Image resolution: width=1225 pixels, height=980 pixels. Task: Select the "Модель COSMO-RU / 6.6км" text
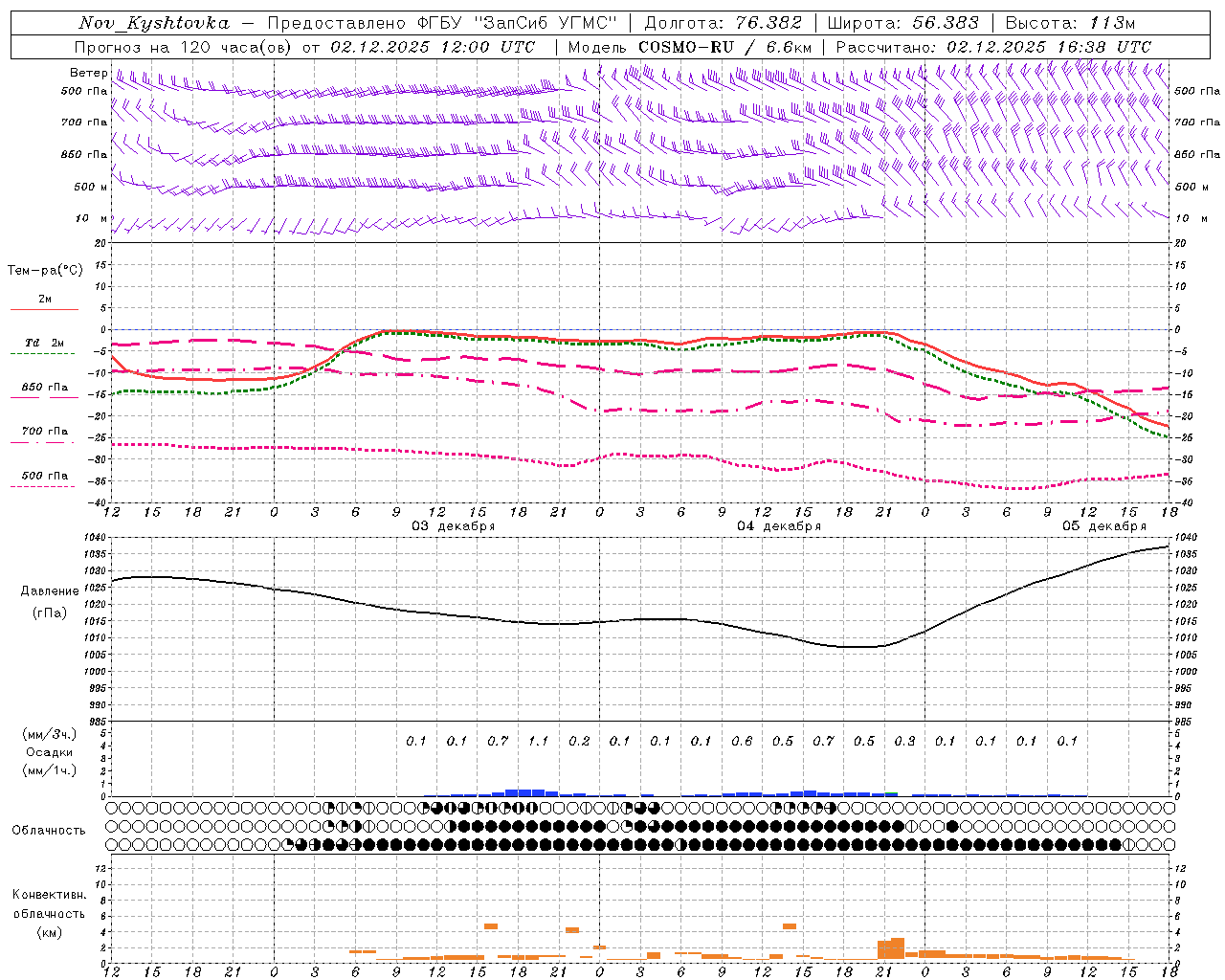click(690, 47)
